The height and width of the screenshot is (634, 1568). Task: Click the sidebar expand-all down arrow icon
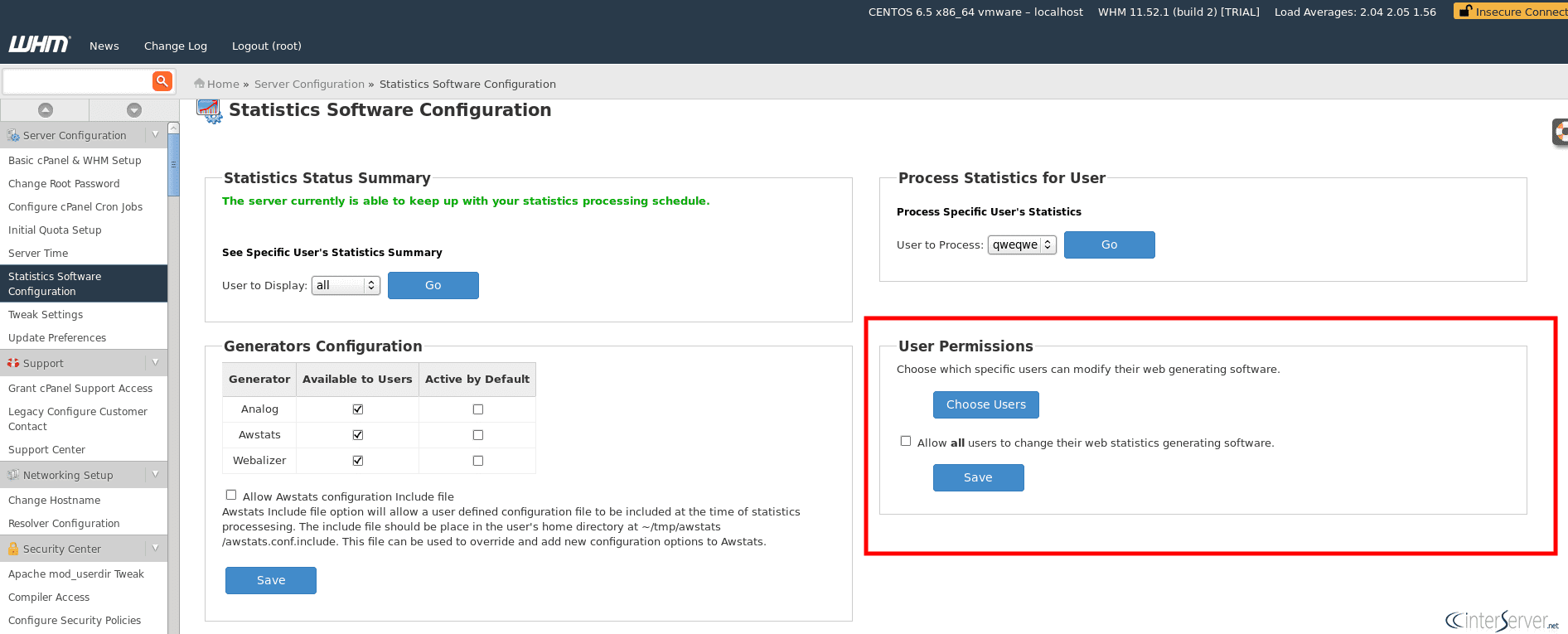[134, 110]
